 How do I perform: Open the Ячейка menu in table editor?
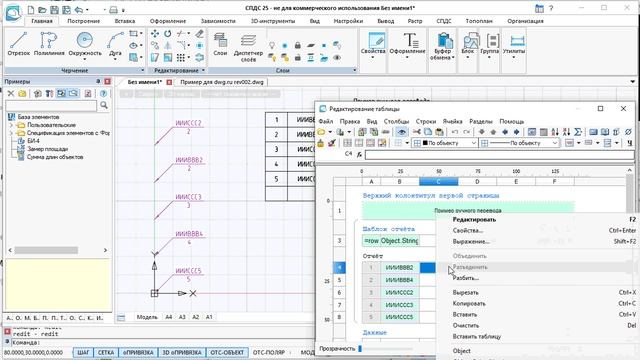(x=452, y=121)
